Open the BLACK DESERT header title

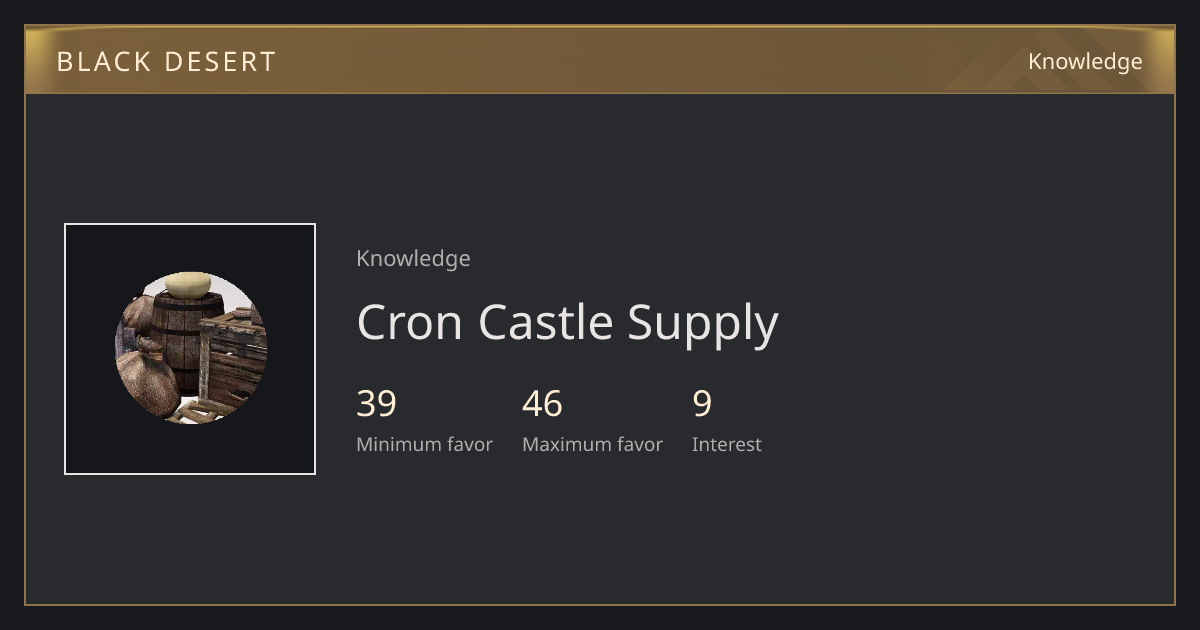(166, 62)
